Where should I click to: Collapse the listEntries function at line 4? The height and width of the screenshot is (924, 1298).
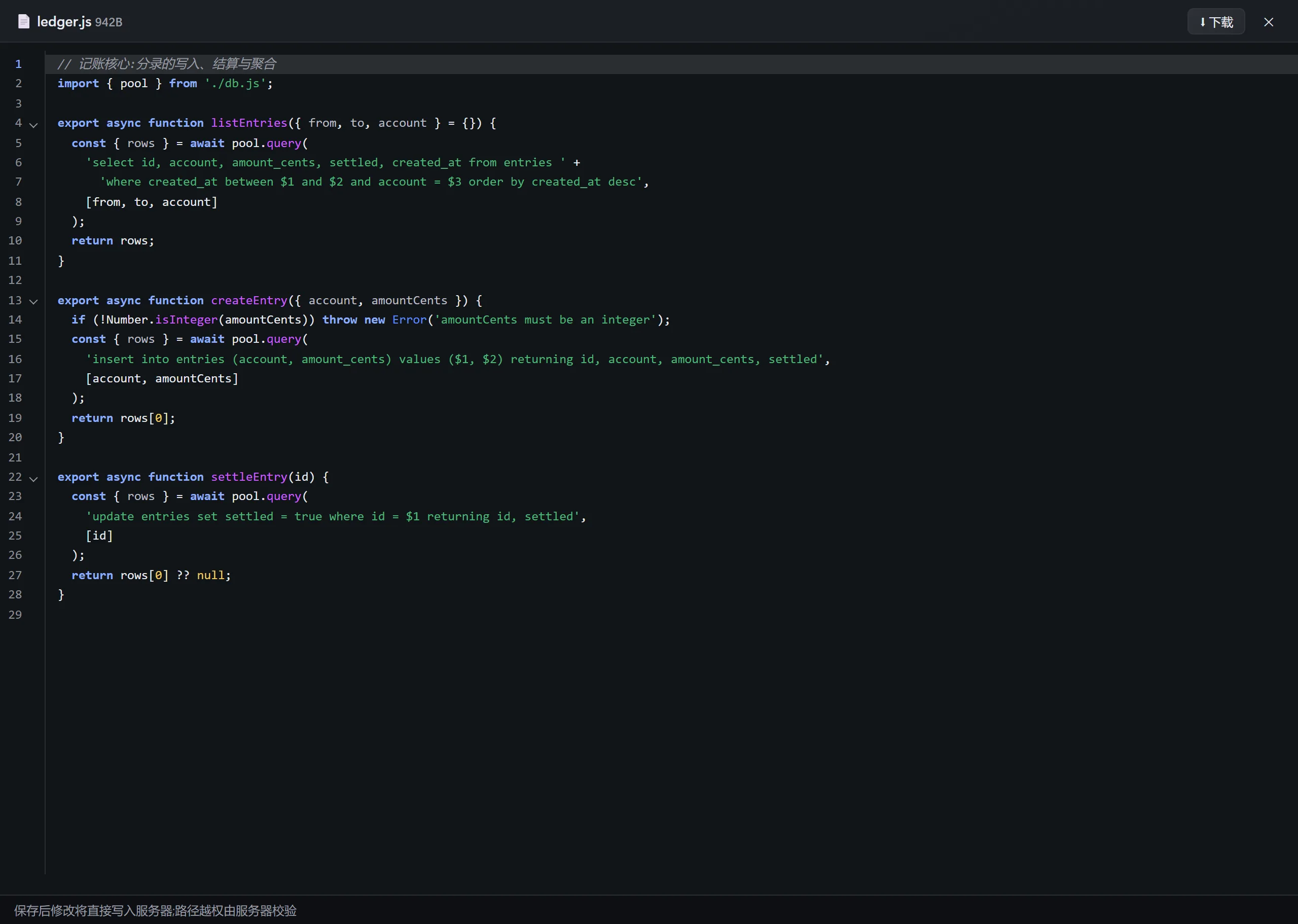click(x=33, y=125)
